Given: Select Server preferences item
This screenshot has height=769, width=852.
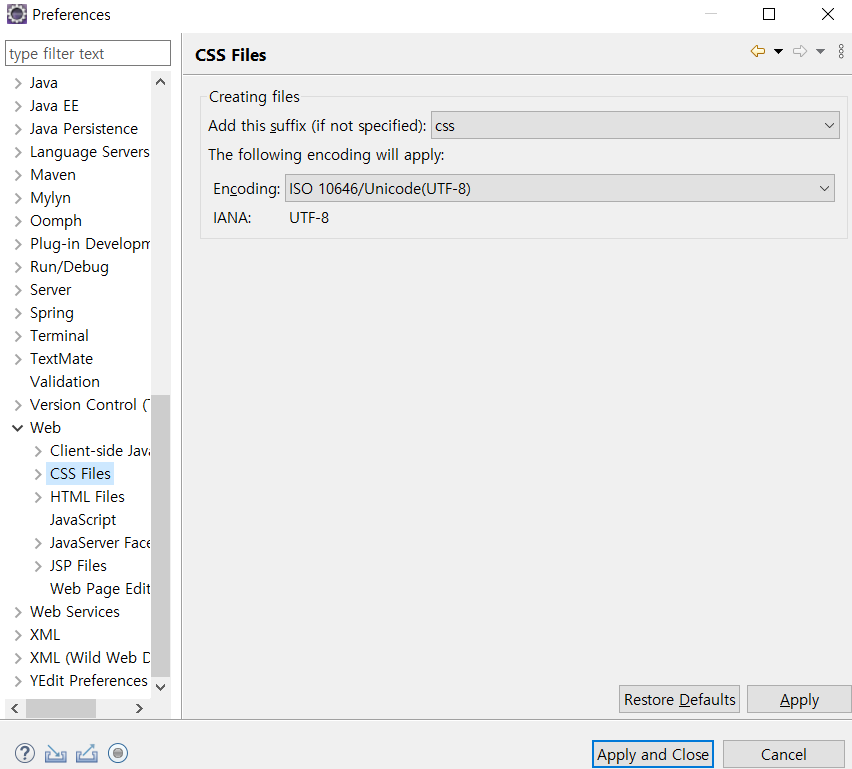Looking at the screenshot, I should (51, 290).
